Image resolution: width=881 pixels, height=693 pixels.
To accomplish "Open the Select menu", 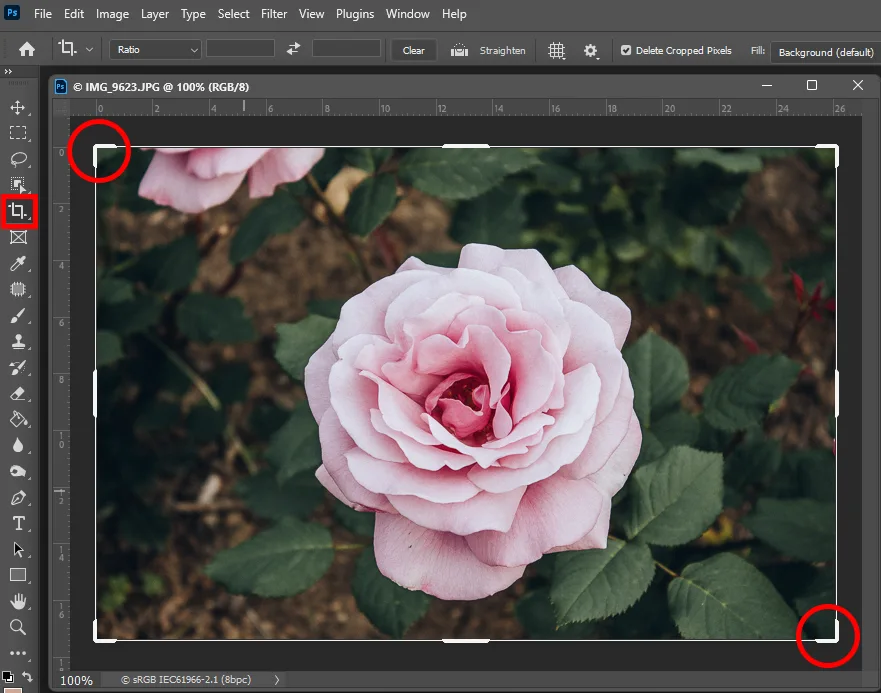I will [233, 14].
